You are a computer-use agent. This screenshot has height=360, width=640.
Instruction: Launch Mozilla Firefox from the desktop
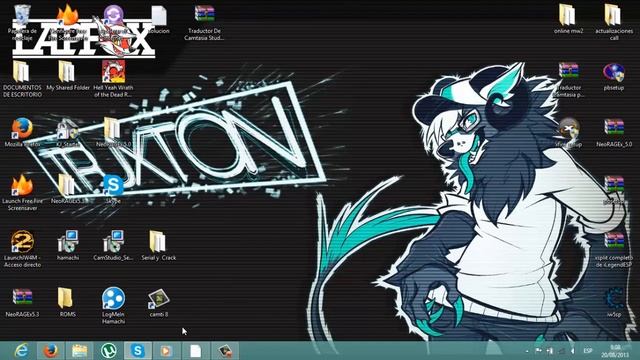22,129
